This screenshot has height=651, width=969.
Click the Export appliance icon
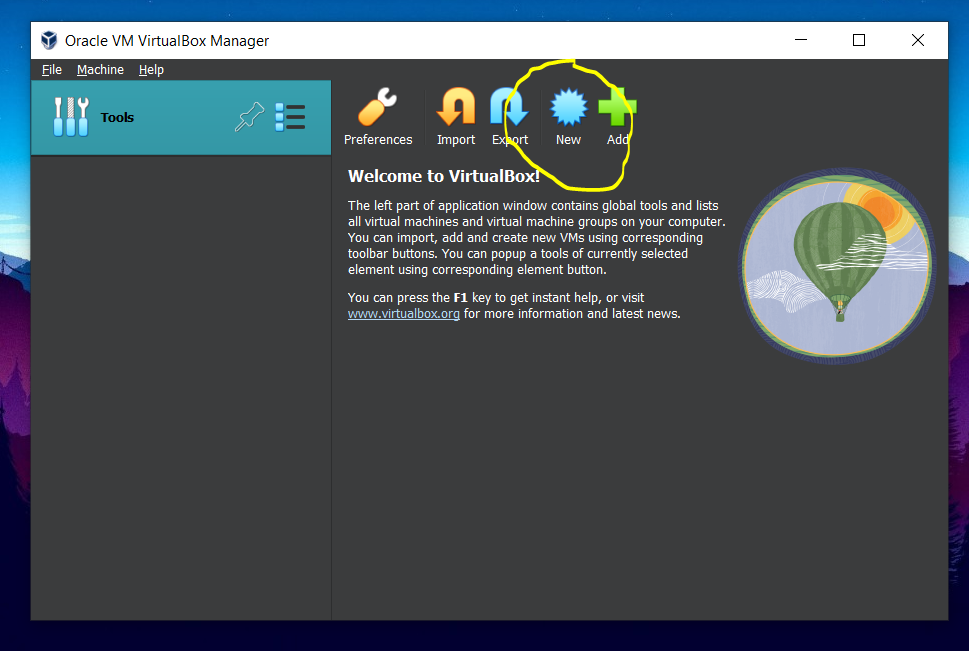pyautogui.click(x=509, y=108)
